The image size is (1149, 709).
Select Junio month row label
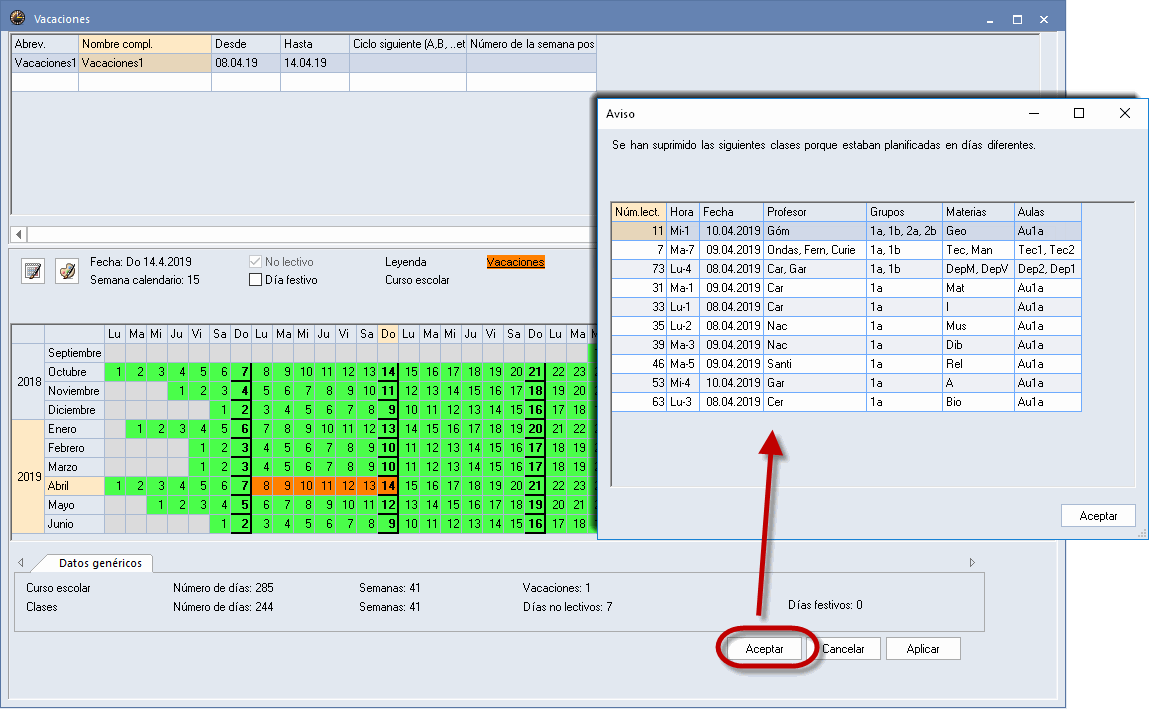point(75,524)
